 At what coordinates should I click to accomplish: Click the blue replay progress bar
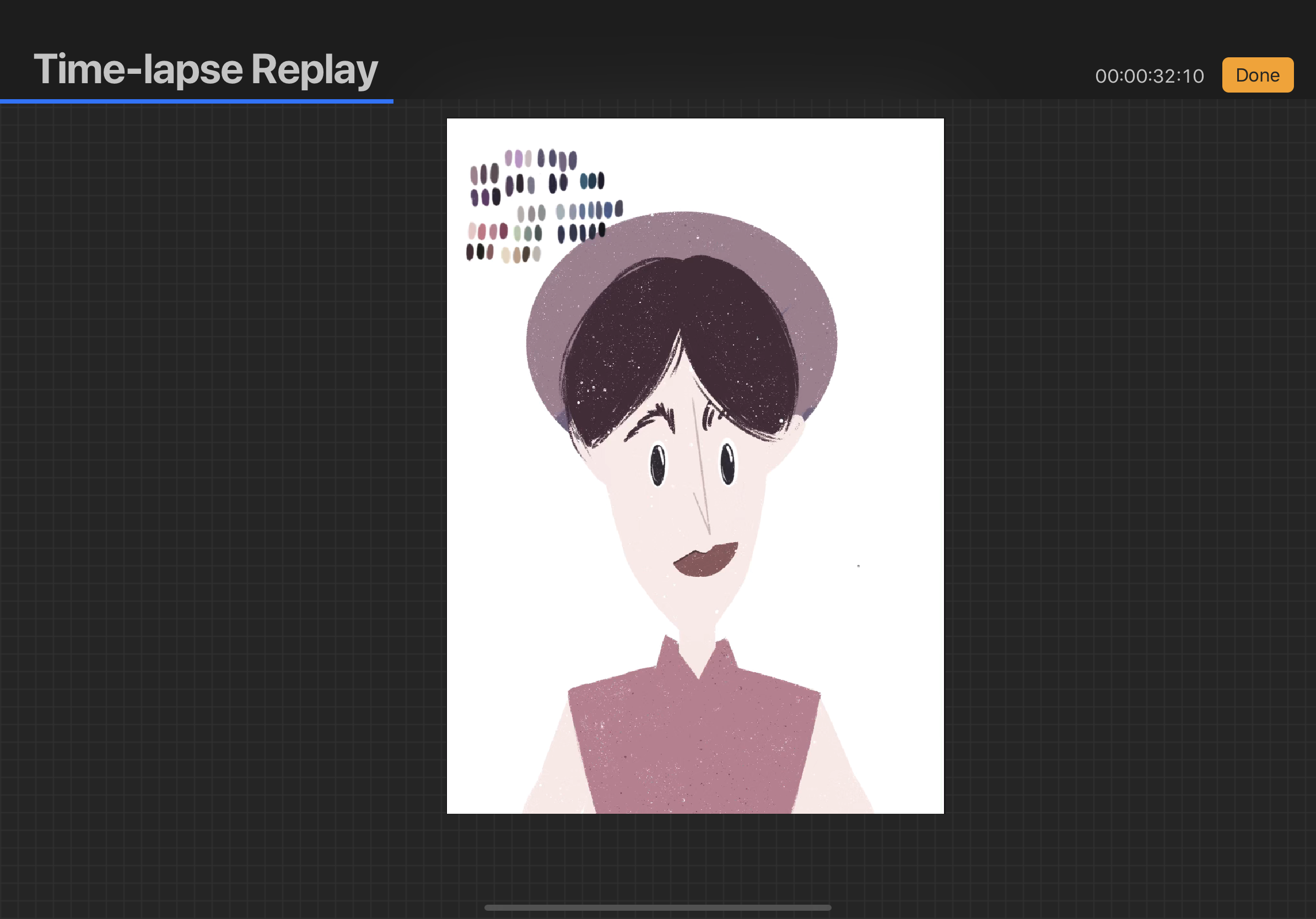pos(197,101)
